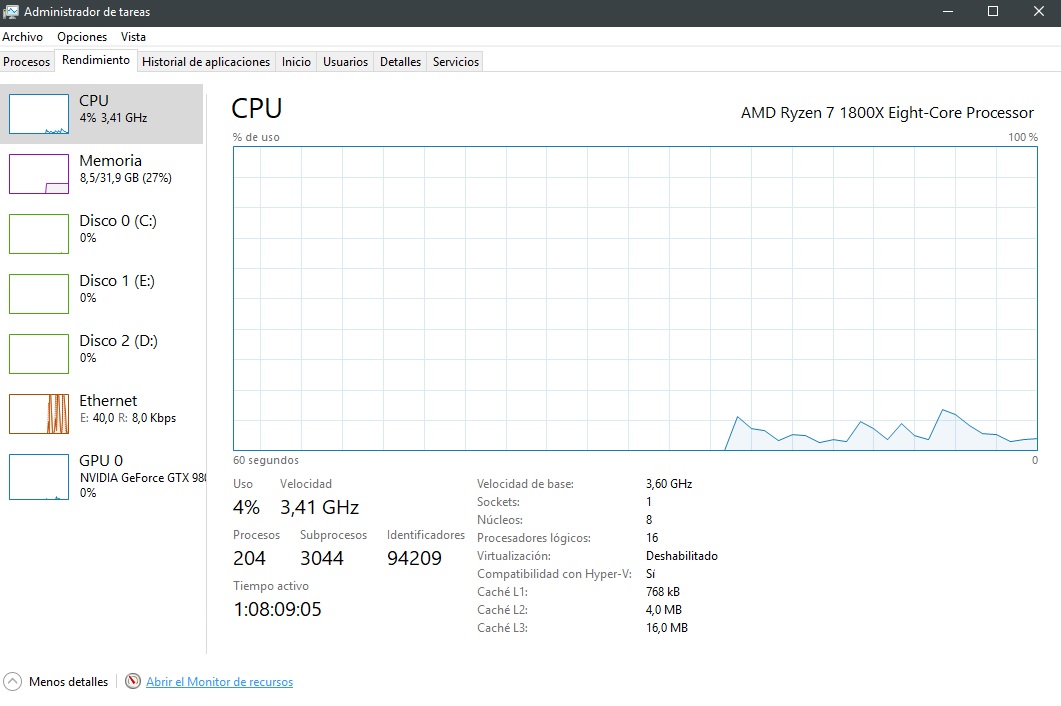
Task: Open the Servicios tab
Action: tap(456, 62)
